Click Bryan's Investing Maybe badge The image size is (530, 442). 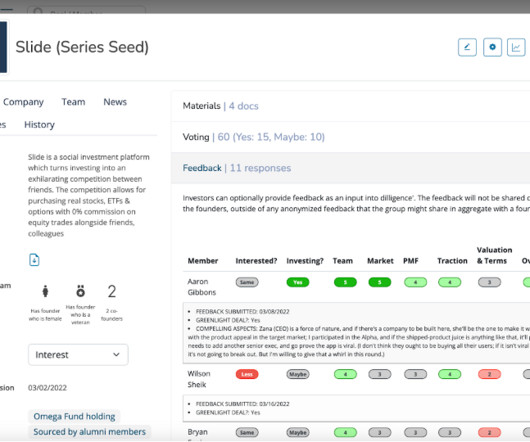click(x=298, y=432)
